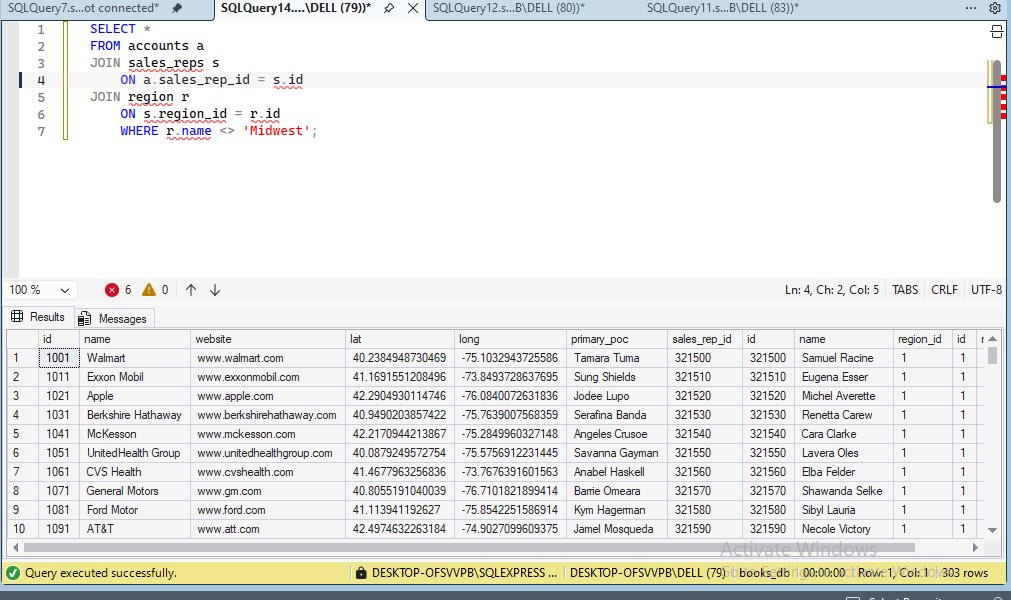Click the a.sales_rep_id column in line 4
This screenshot has width=1011, height=600.
196,80
